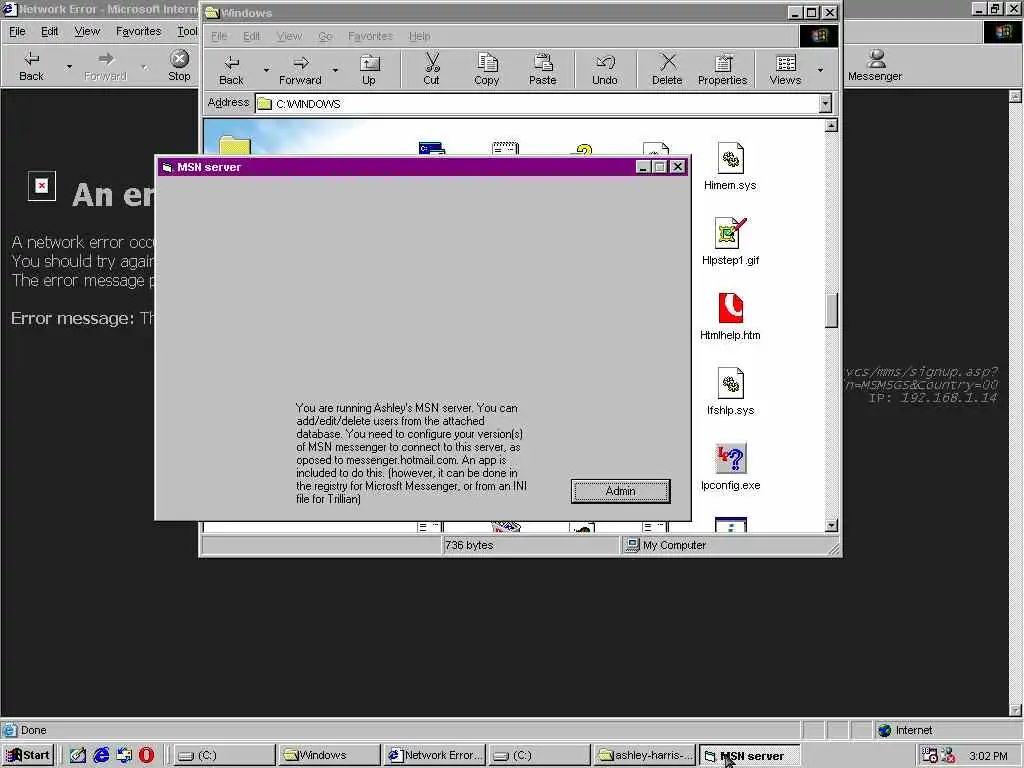The height and width of the screenshot is (768, 1024).
Task: Click the 3:02 PM system tray clock
Action: click(988, 756)
